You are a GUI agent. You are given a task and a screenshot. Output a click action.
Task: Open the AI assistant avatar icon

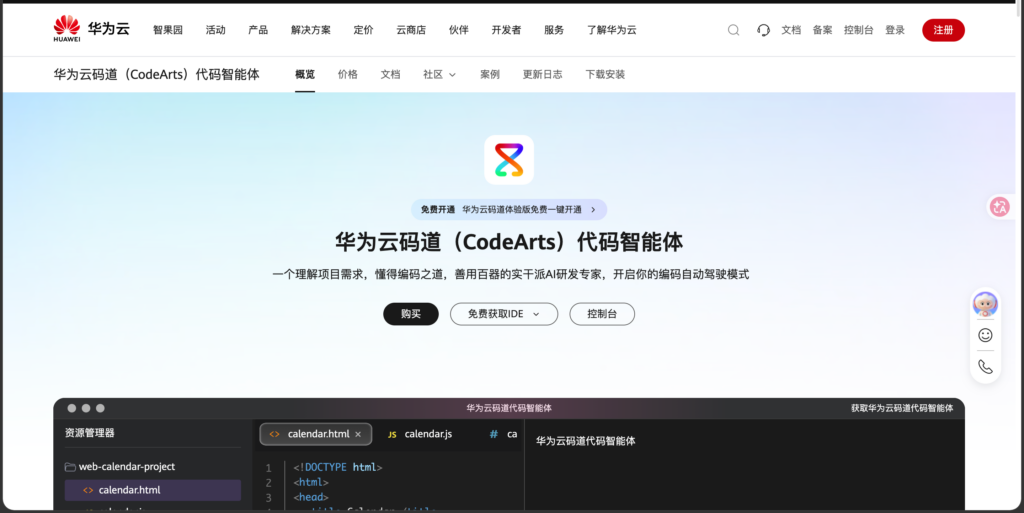pos(985,304)
